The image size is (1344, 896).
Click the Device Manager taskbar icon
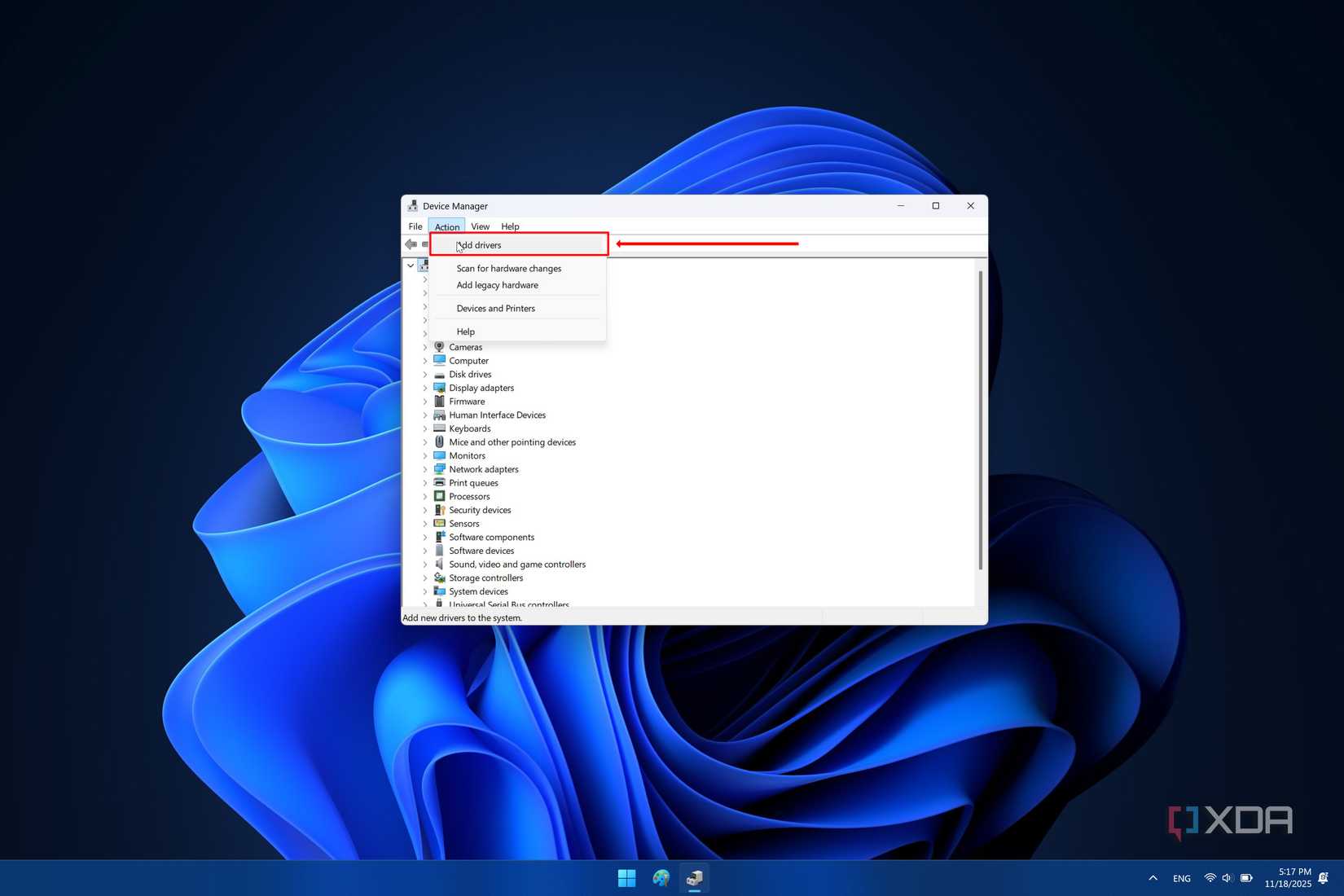(694, 878)
